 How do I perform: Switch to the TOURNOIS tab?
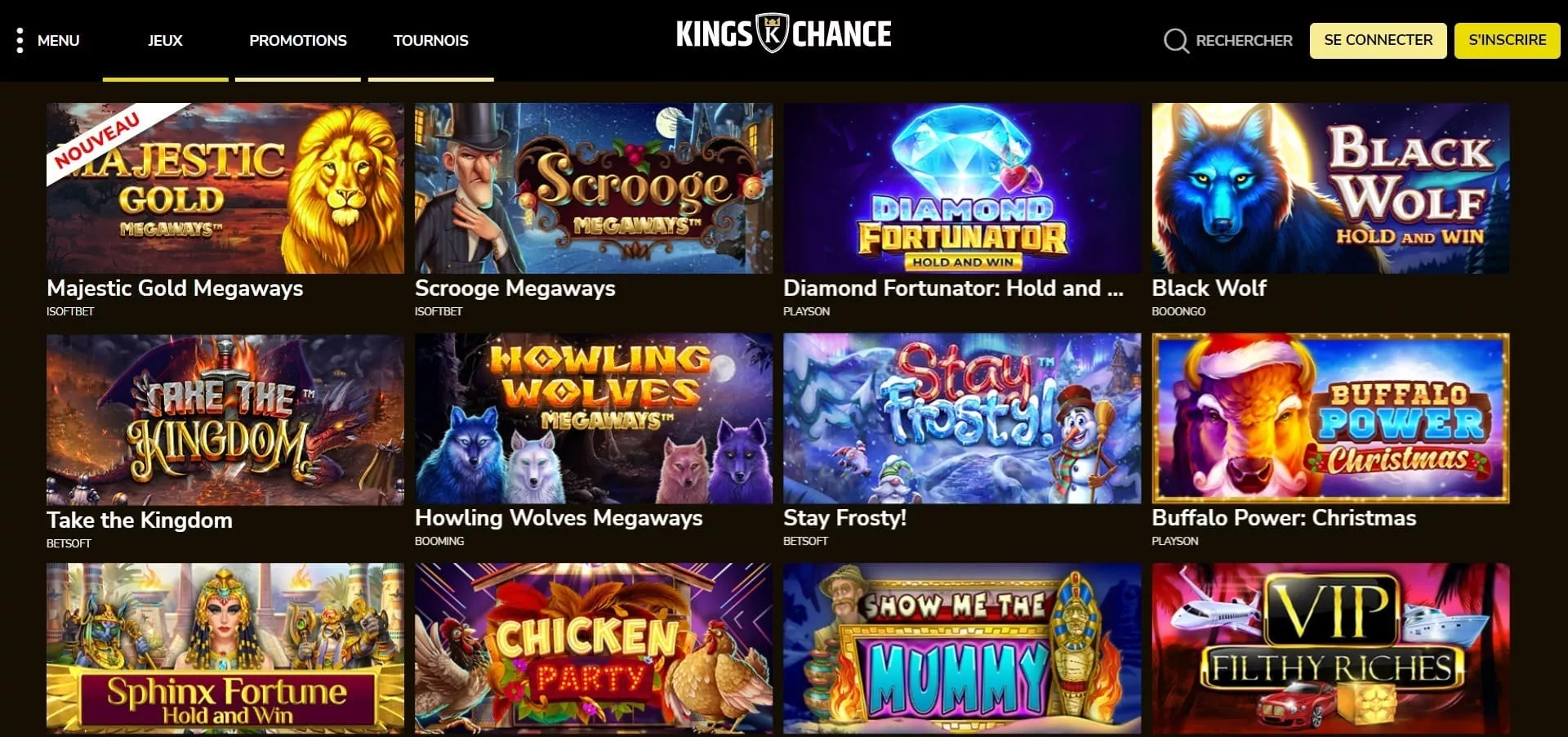point(430,41)
